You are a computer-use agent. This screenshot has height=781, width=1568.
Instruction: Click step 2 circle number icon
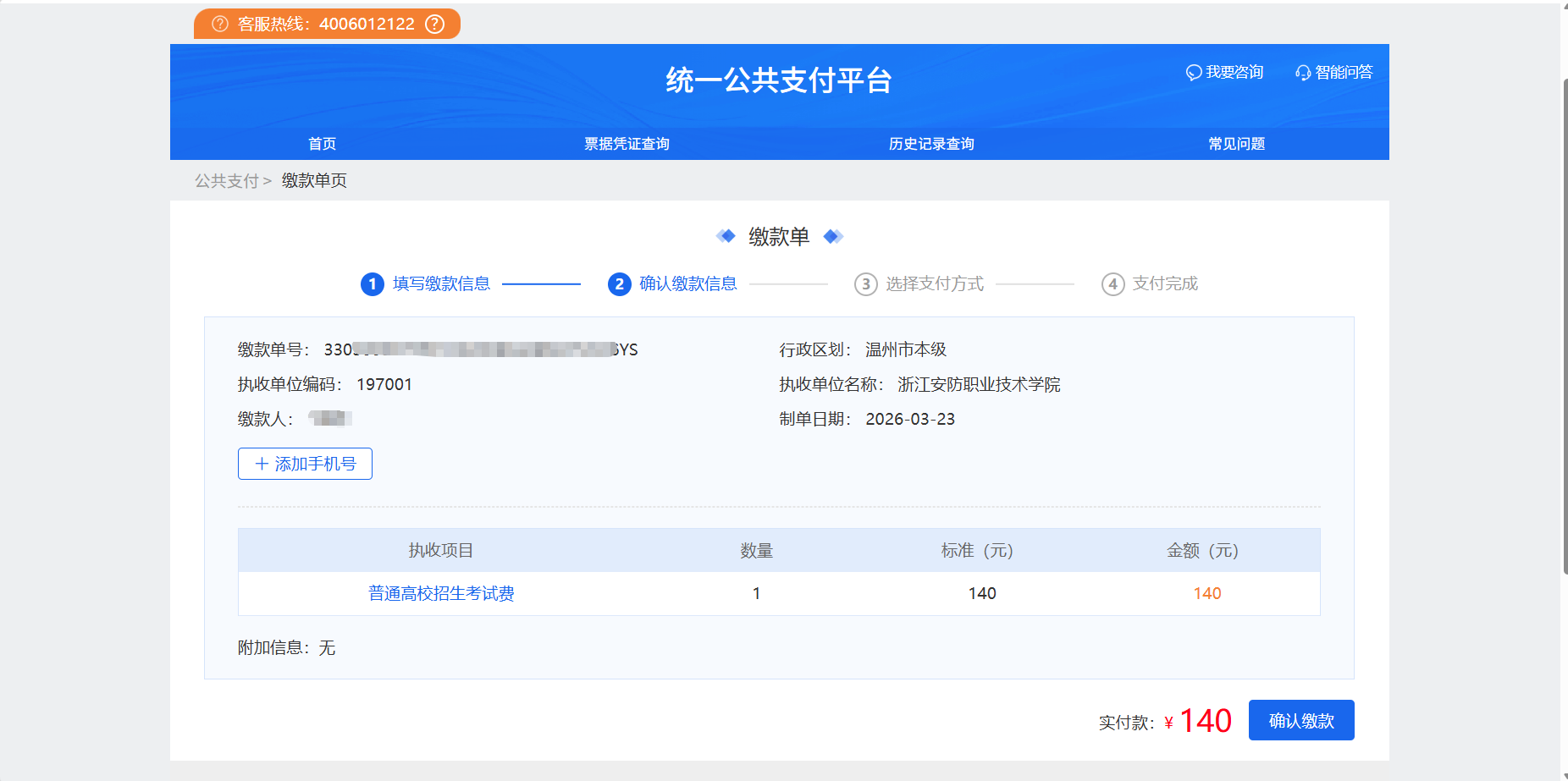coord(620,284)
